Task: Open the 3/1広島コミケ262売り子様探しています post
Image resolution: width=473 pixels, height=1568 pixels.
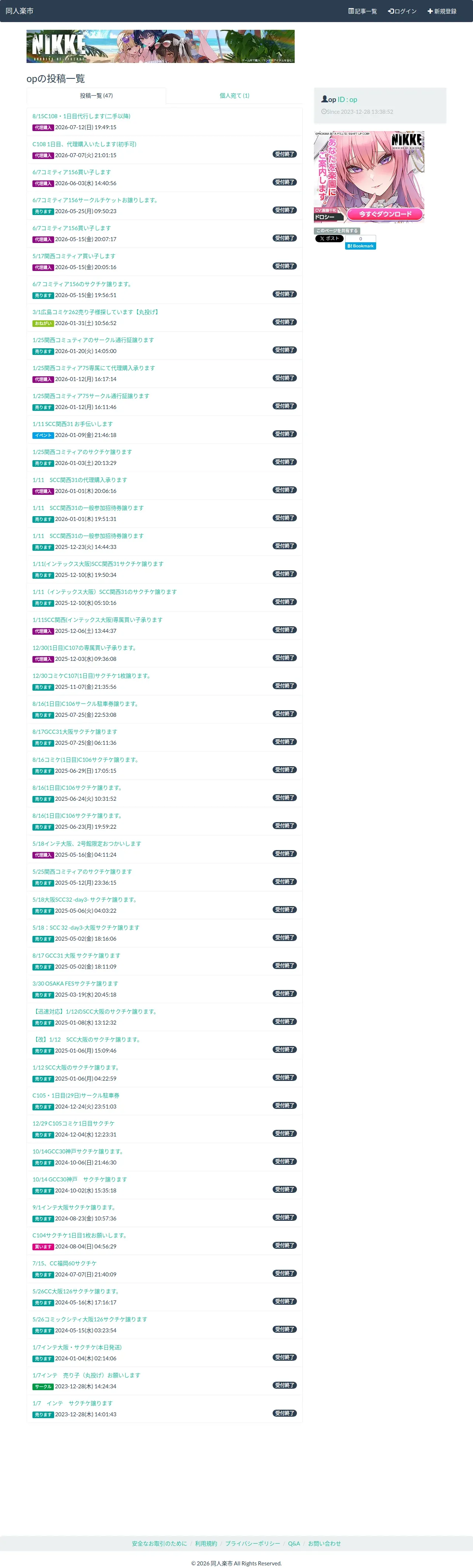Action: tap(96, 312)
